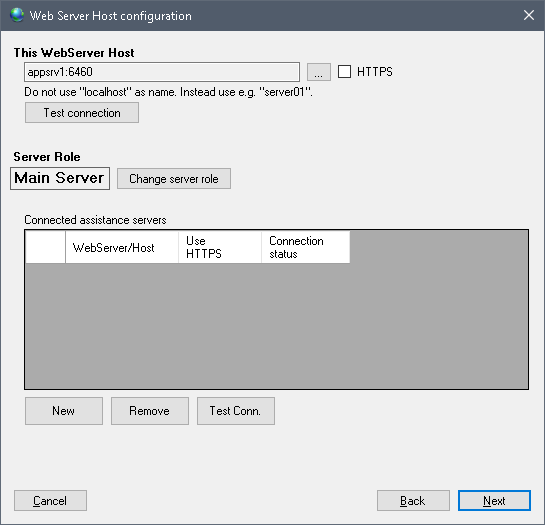Add a New assistance server
Screen dimensions: 545x525
(64, 411)
